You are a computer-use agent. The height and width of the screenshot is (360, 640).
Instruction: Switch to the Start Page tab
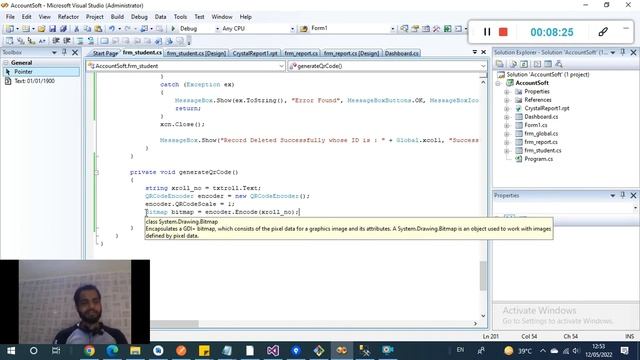[x=105, y=53]
